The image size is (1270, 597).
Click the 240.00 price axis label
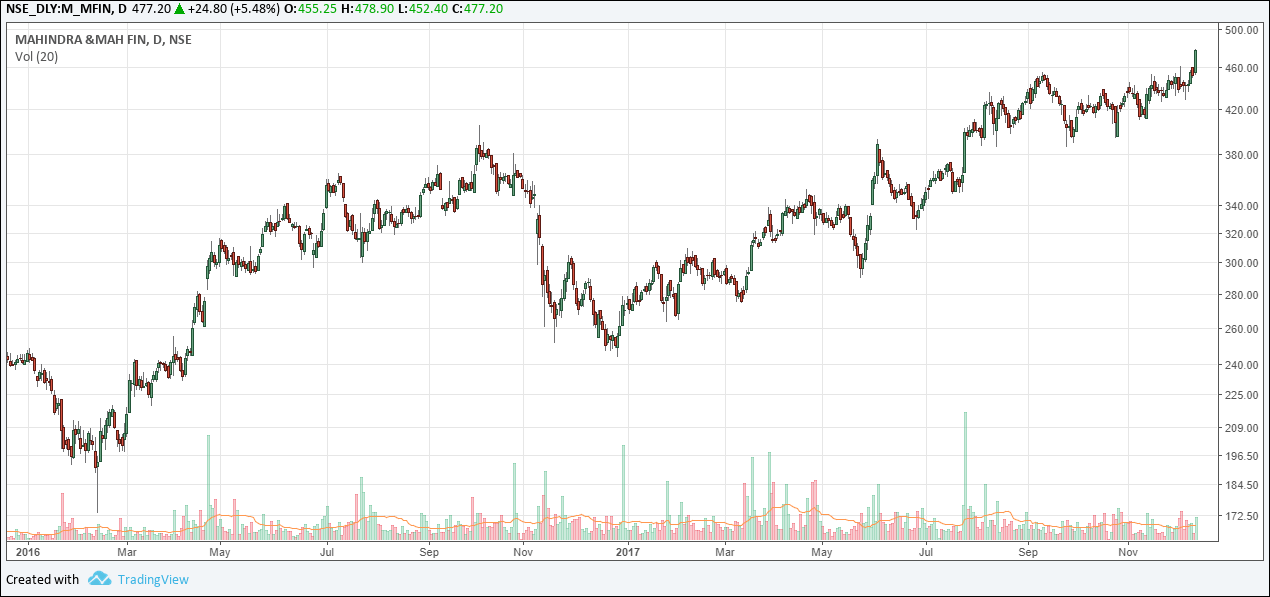[x=1240, y=365]
